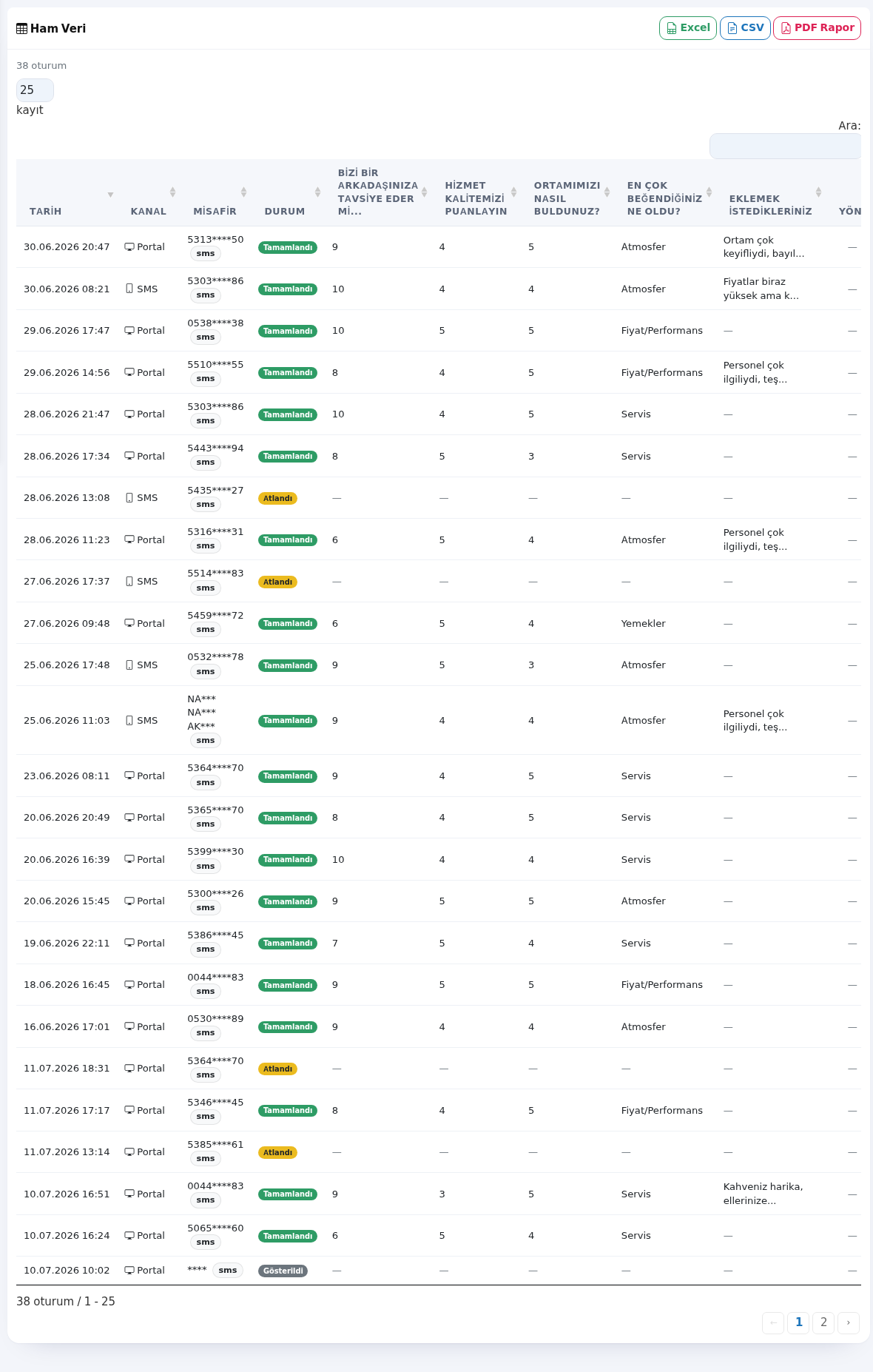Focus the Ara search field
Viewport: 873px width, 1372px height.
(785, 146)
